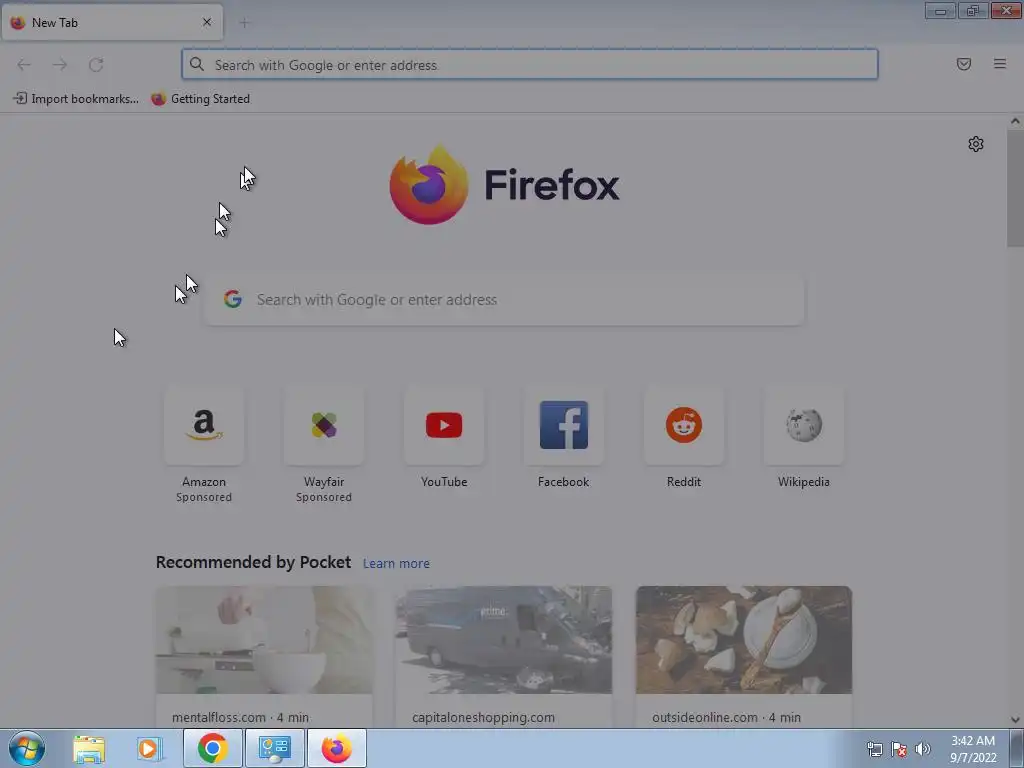The width and height of the screenshot is (1024, 768).
Task: Click Recommended by Pocket heading
Action: pyautogui.click(x=253, y=562)
